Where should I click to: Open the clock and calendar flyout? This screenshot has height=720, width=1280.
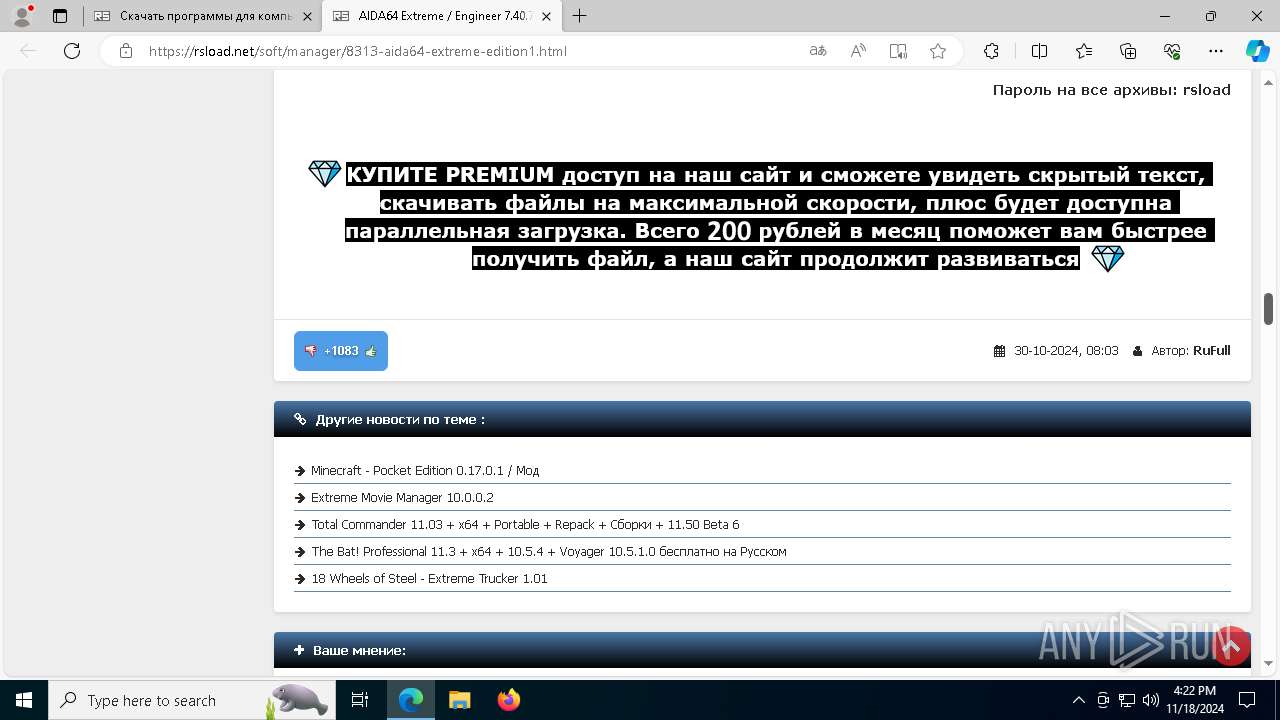(x=1194, y=700)
